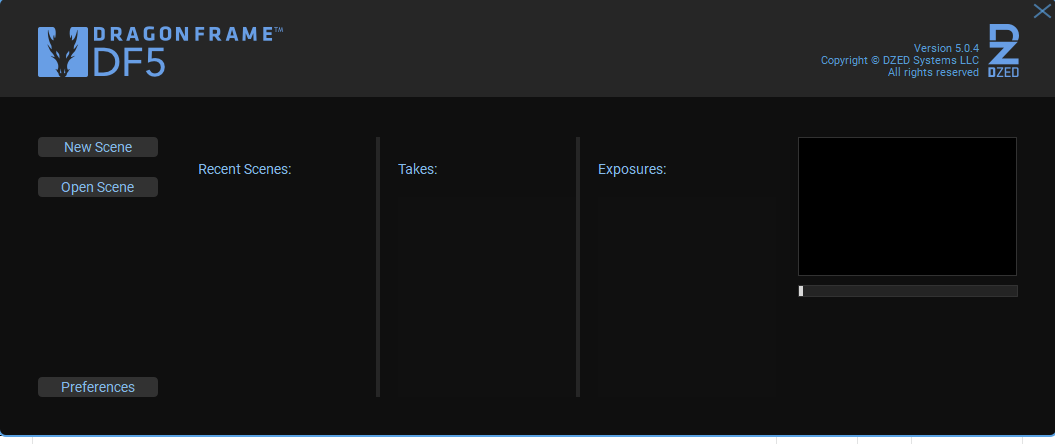Image resolution: width=1055 pixels, height=444 pixels.
Task: Select the Recent Scenes heading
Action: pos(244,169)
